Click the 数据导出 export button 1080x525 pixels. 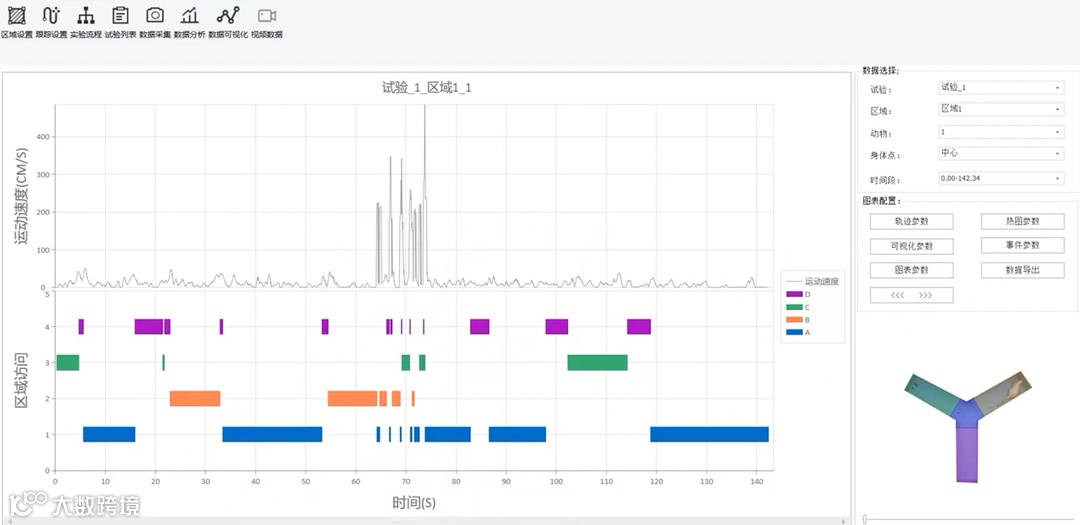[x=1023, y=270]
